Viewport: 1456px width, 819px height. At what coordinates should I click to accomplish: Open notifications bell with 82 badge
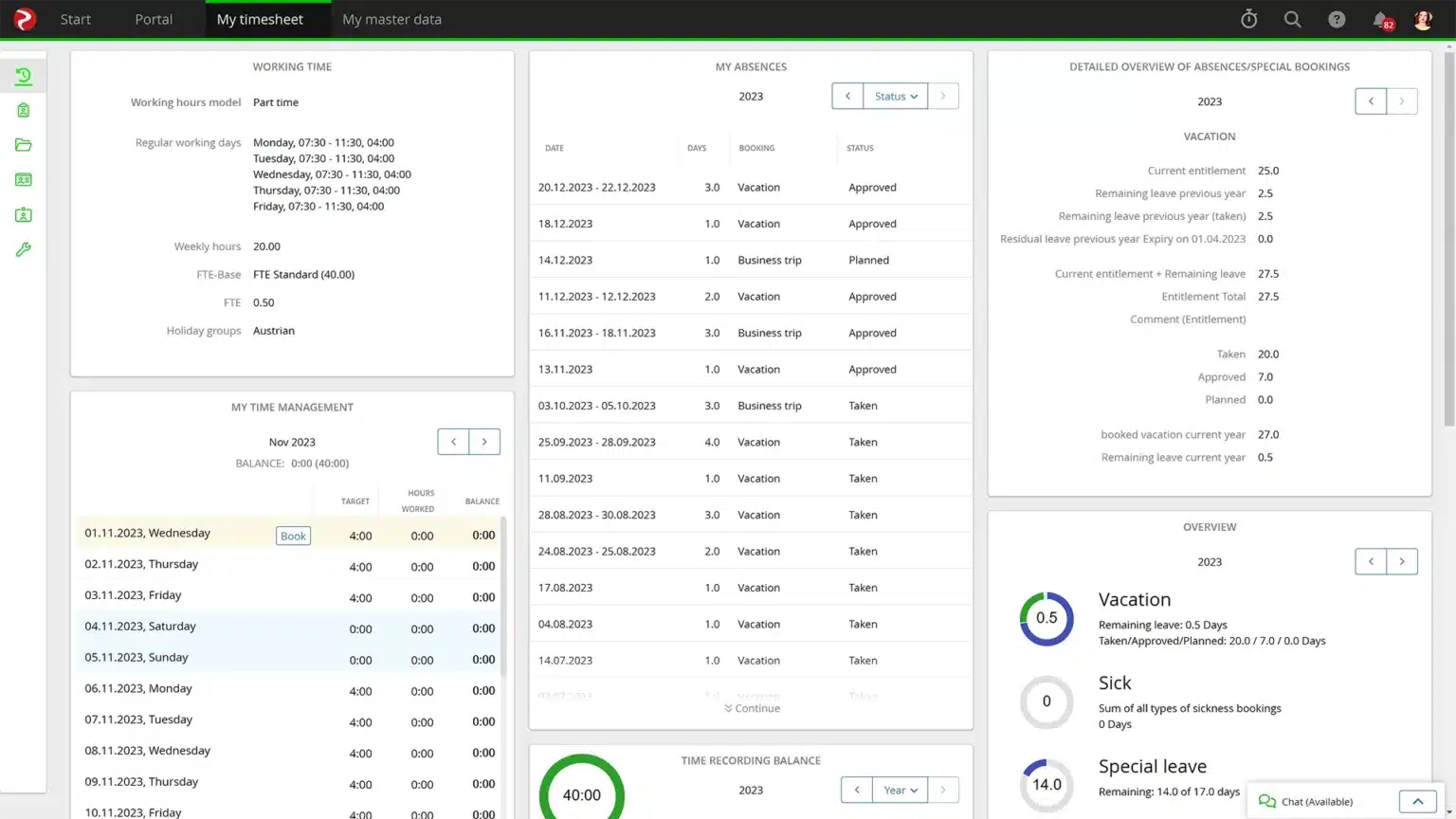[1381, 20]
